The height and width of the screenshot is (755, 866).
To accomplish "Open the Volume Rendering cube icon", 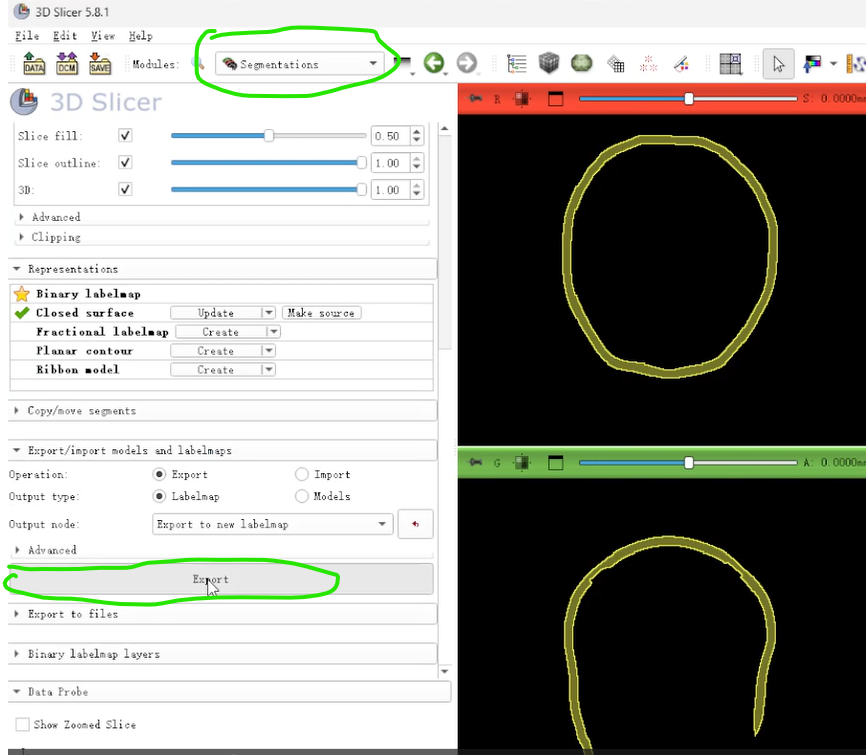I will [x=549, y=63].
